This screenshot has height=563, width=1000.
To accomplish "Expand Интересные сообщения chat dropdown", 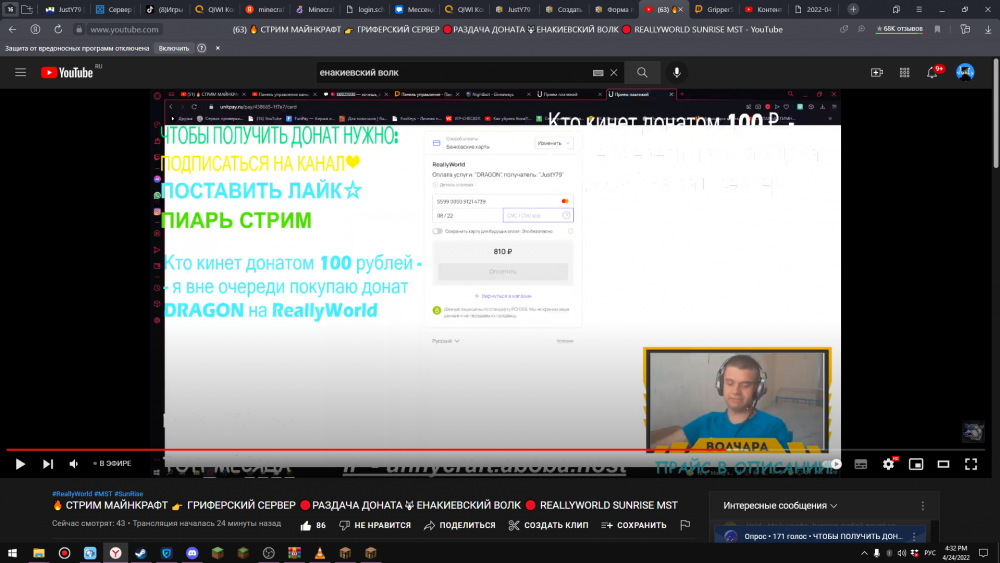I will click(780, 506).
